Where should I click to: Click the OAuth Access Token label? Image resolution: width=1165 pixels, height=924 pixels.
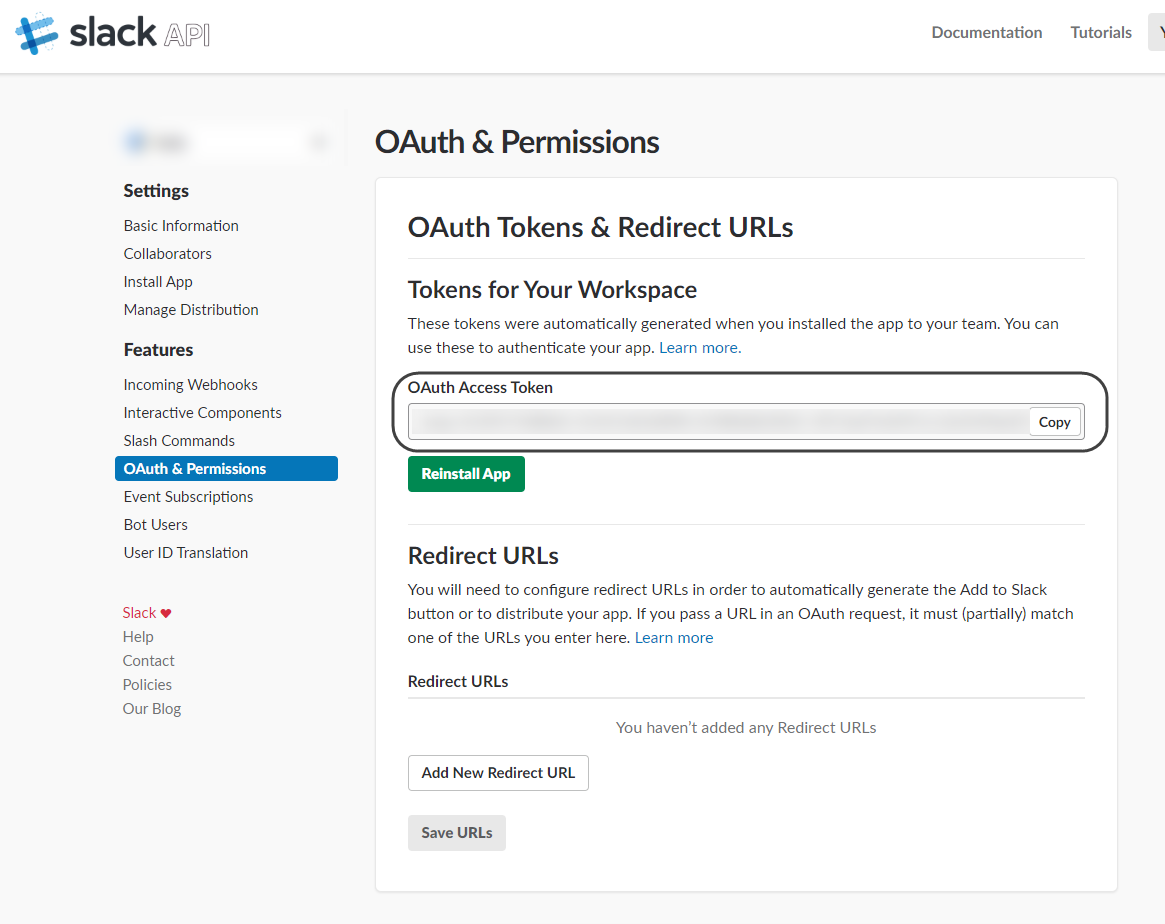pos(481,388)
